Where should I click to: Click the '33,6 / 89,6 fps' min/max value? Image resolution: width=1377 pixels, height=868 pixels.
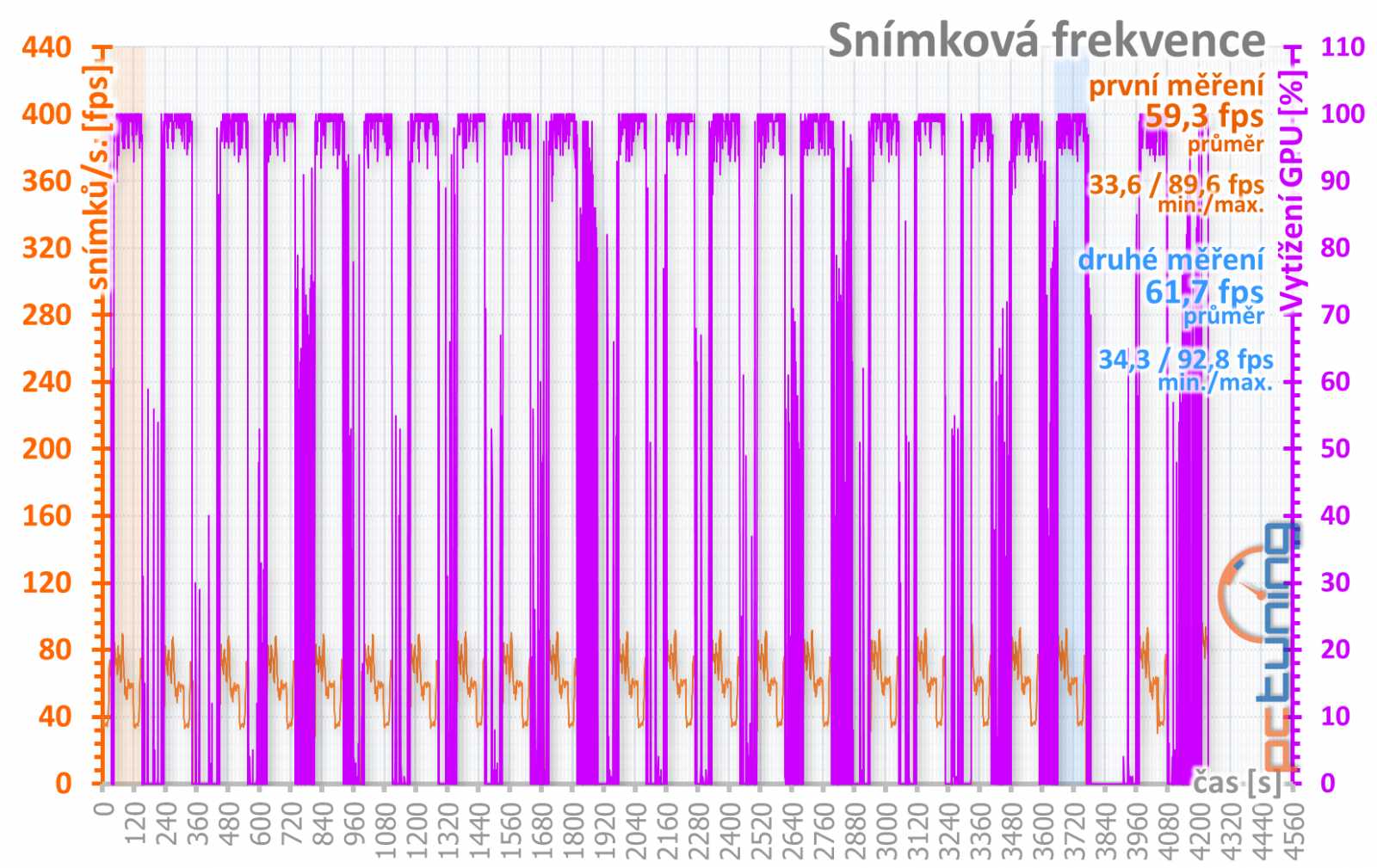(1176, 184)
